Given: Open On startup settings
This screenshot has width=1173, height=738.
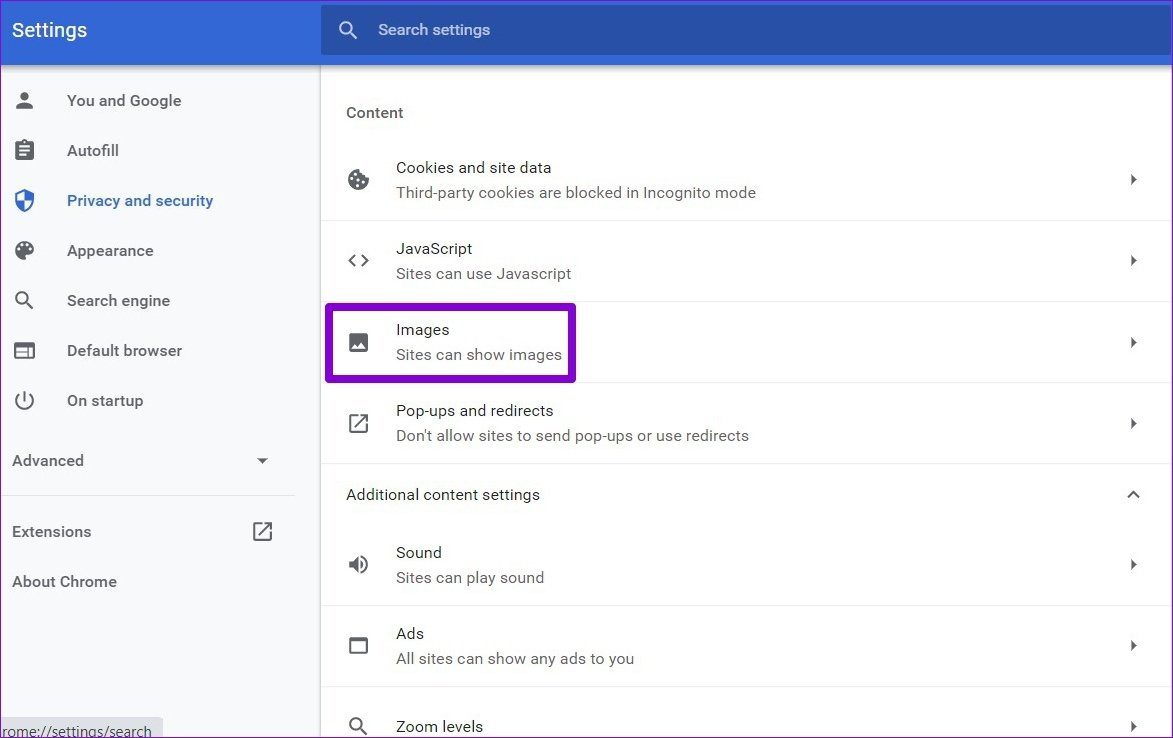Looking at the screenshot, I should point(105,401).
